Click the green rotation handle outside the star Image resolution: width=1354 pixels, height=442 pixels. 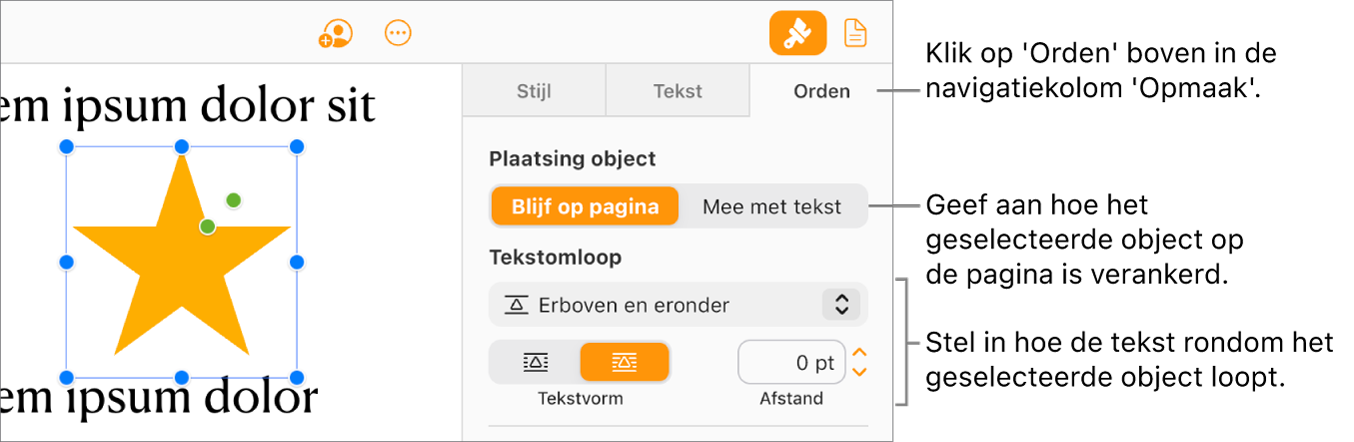[x=233, y=200]
